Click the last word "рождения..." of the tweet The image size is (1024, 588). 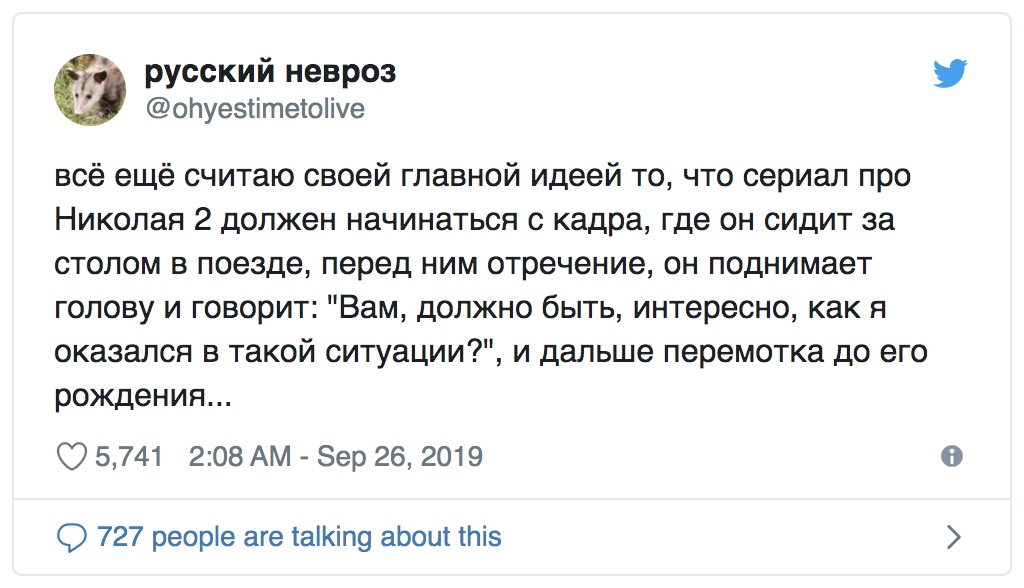(143, 396)
